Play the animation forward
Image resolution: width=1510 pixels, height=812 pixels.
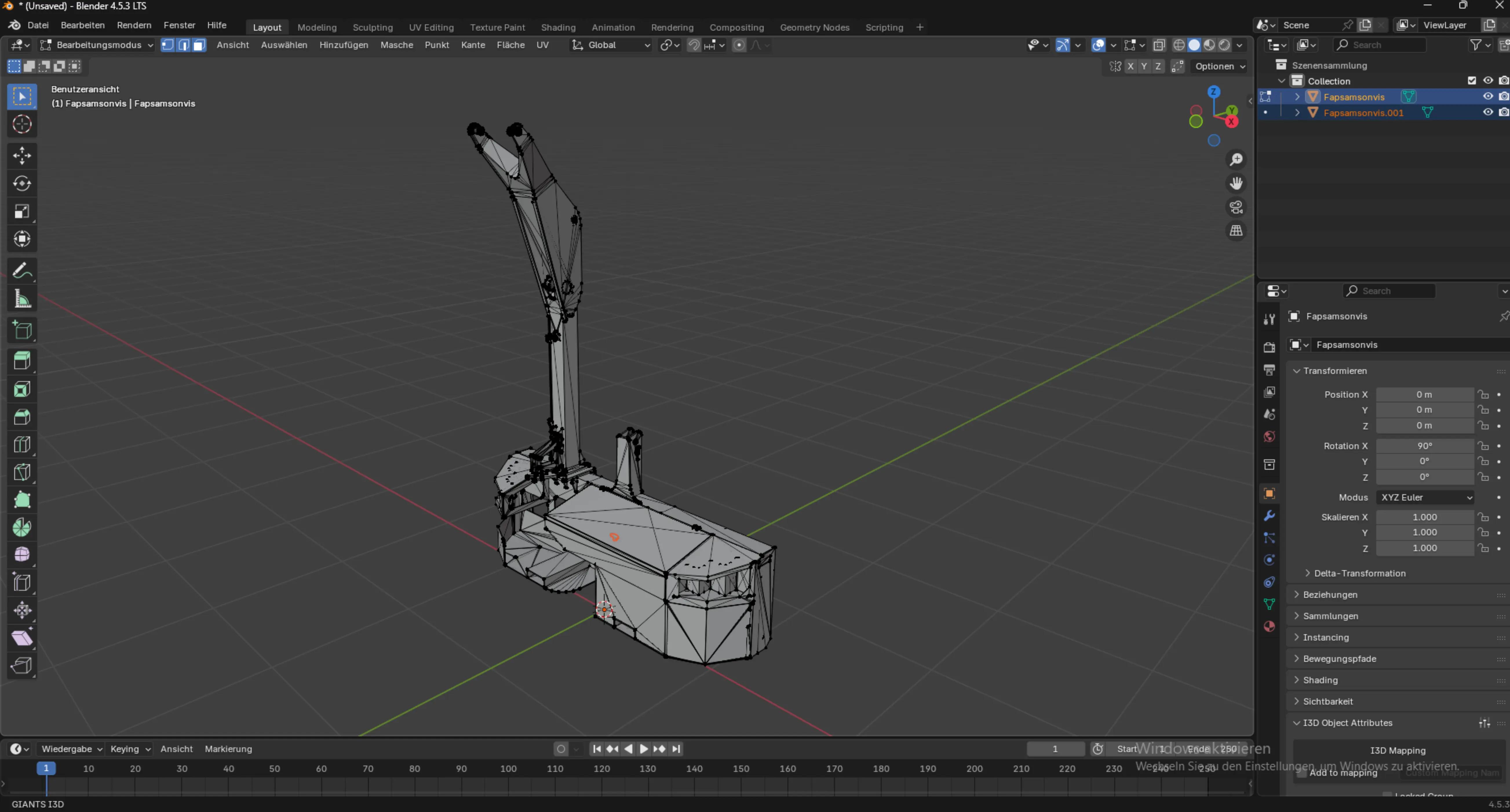click(x=644, y=749)
